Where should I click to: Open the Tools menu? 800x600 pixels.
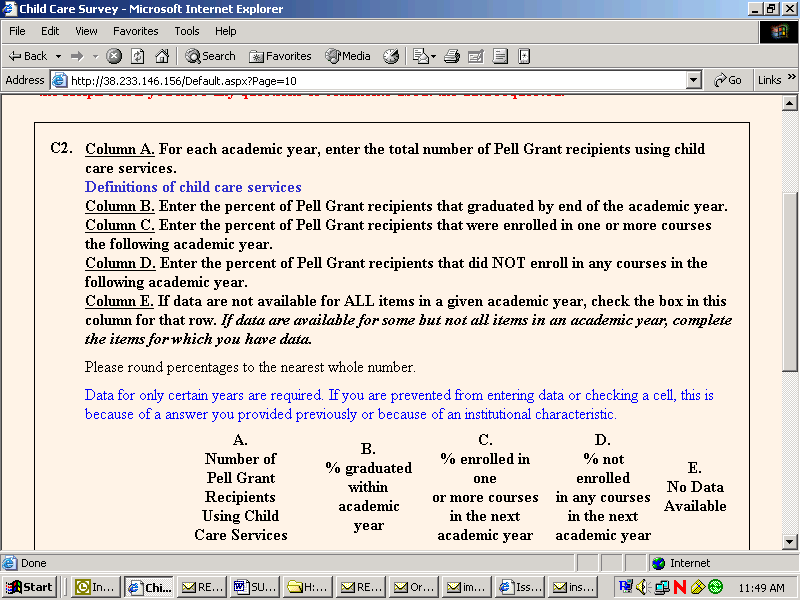point(186,31)
